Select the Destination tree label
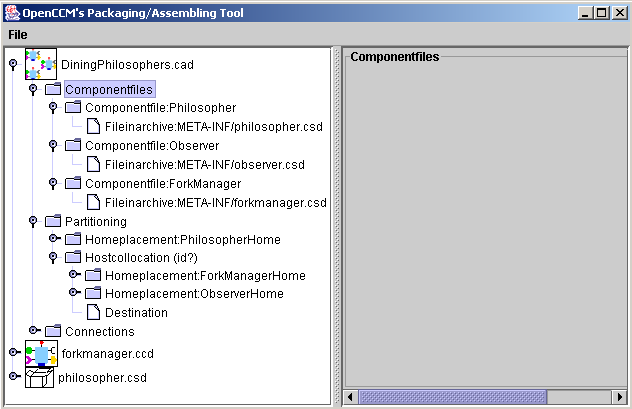The image size is (632, 409). coord(136,312)
